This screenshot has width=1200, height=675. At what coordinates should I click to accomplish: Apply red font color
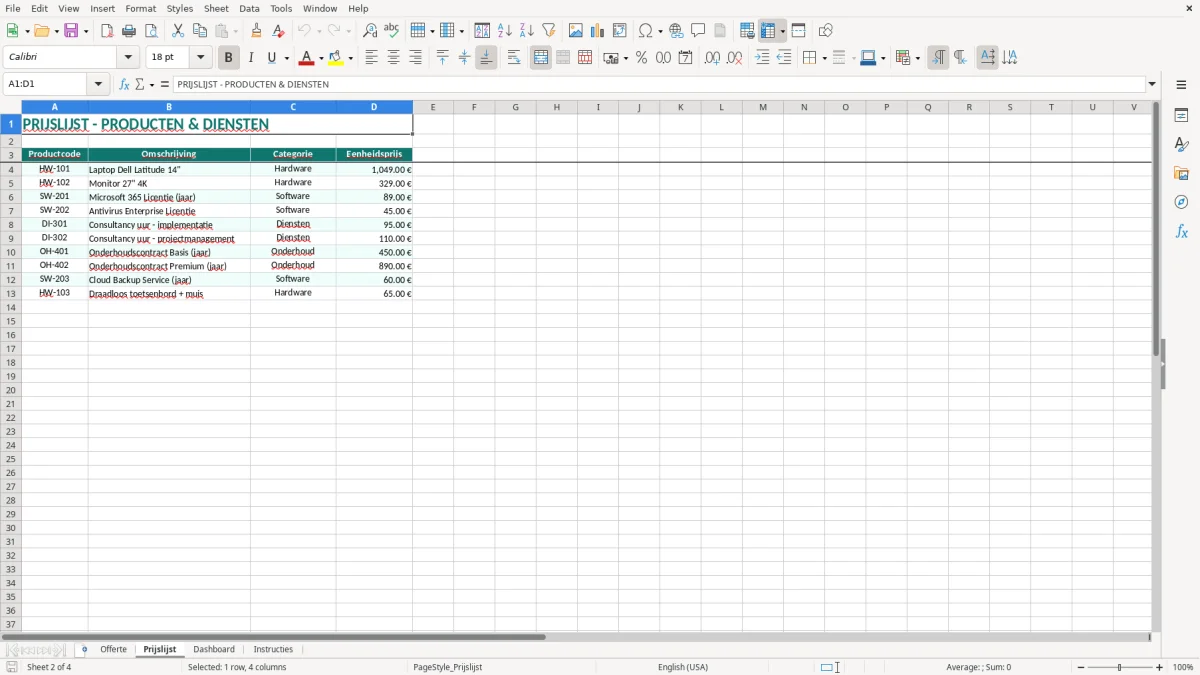click(306, 58)
